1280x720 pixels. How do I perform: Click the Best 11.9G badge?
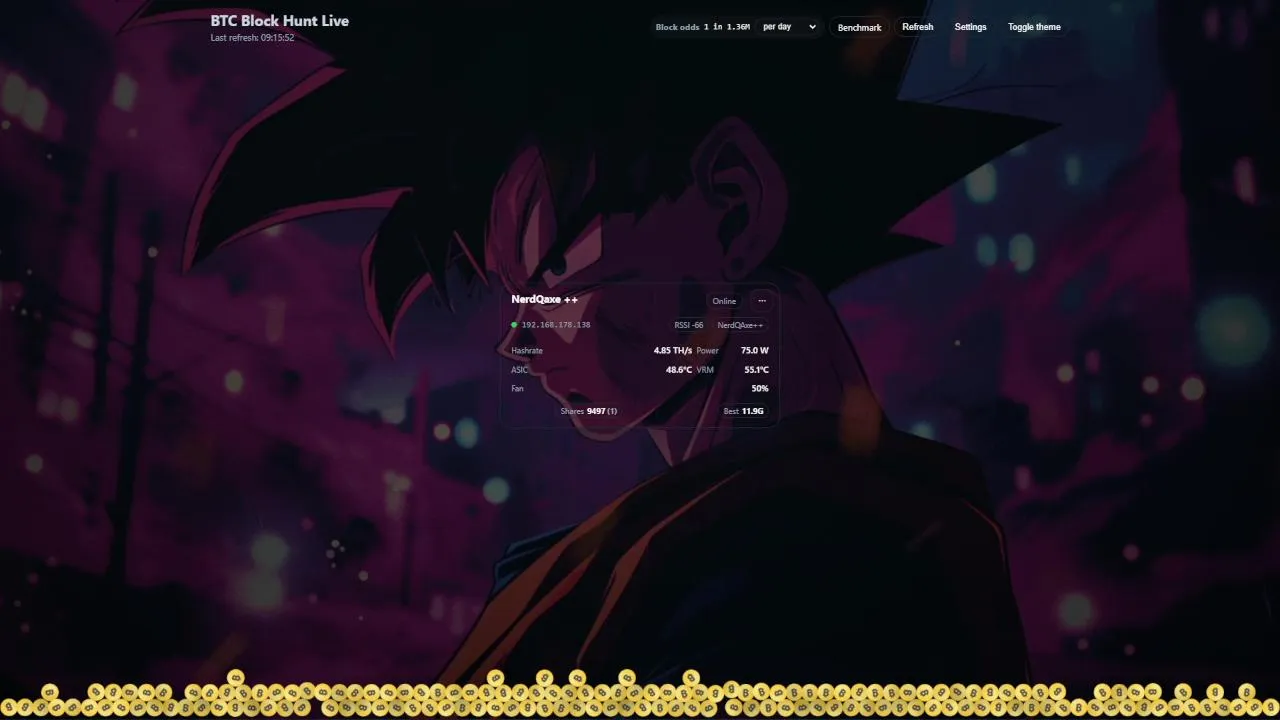[743, 411]
